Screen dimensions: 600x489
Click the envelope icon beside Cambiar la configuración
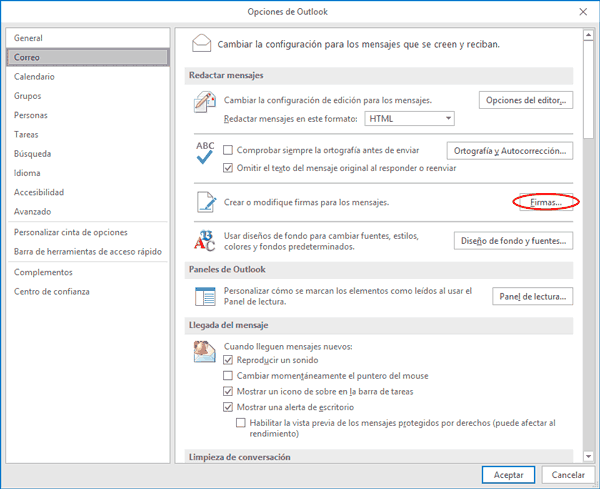point(201,43)
